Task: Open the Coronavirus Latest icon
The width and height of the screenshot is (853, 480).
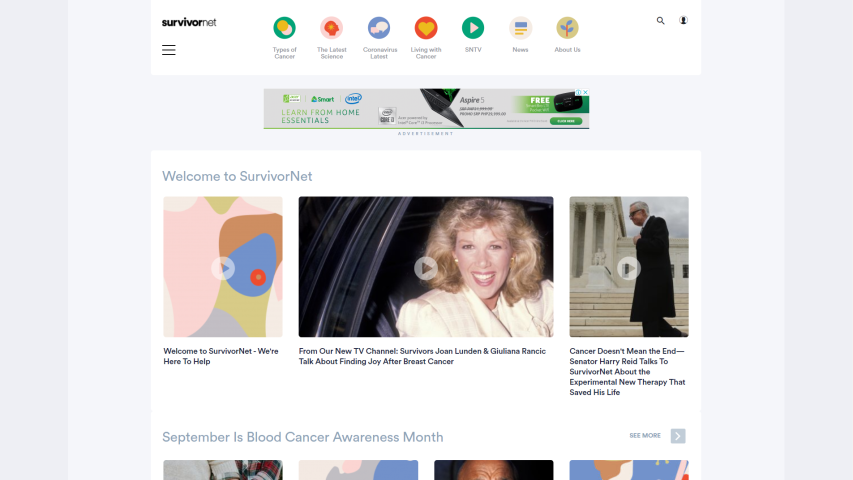Action: (x=379, y=28)
